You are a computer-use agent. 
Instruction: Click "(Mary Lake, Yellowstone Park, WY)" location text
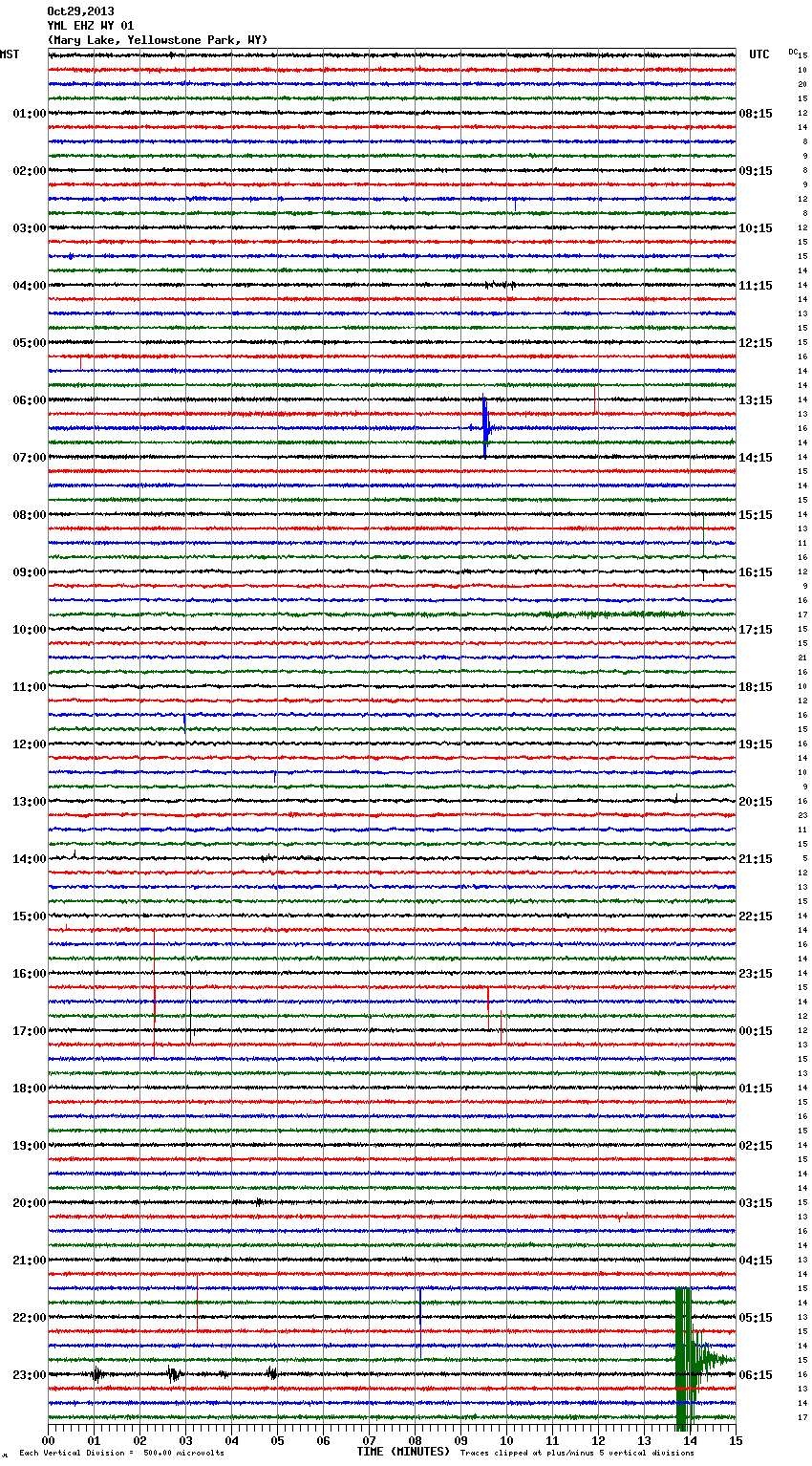pos(158,40)
